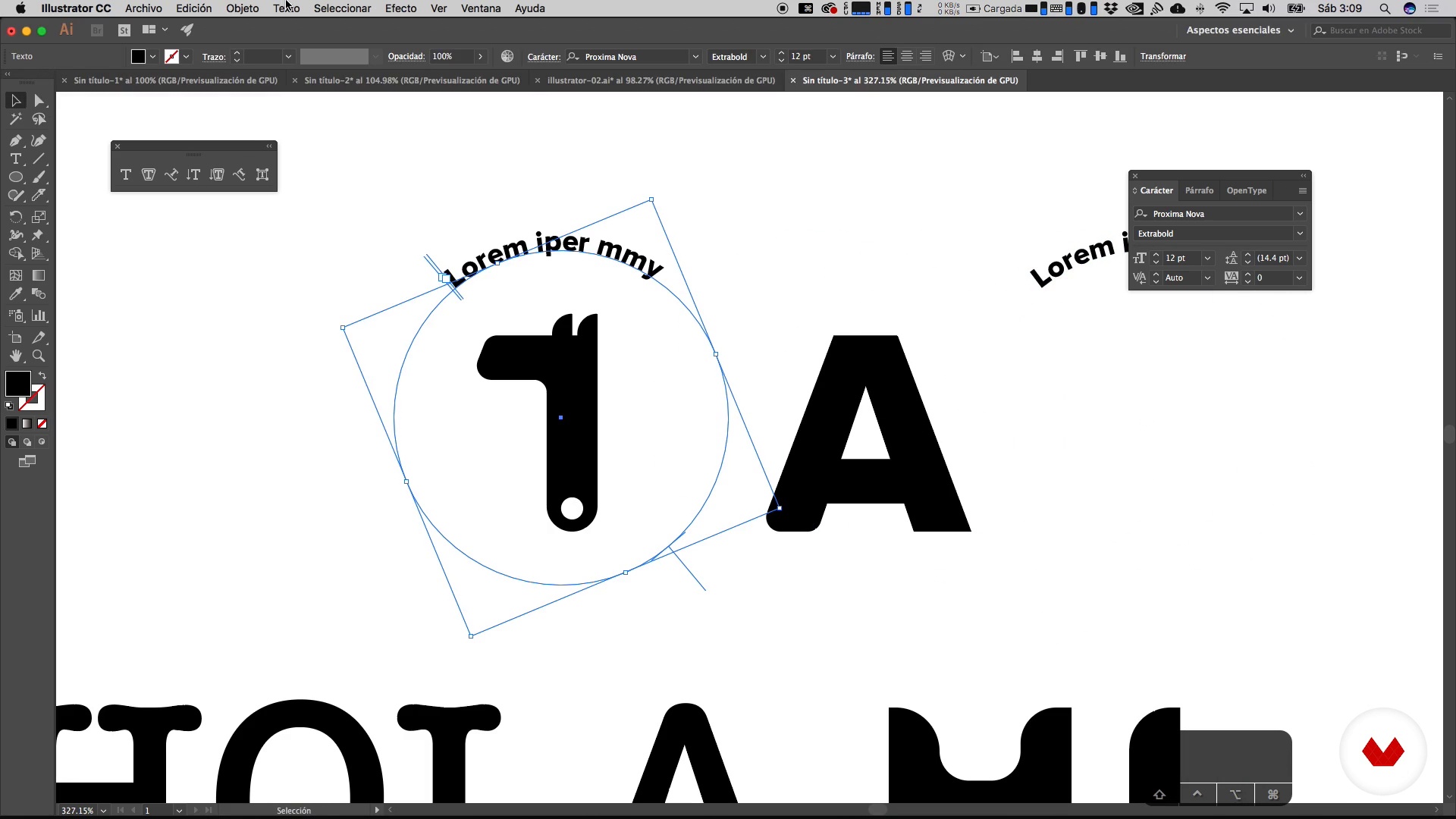Choose the Zoom tool
The height and width of the screenshot is (819, 1456).
pos(39,356)
